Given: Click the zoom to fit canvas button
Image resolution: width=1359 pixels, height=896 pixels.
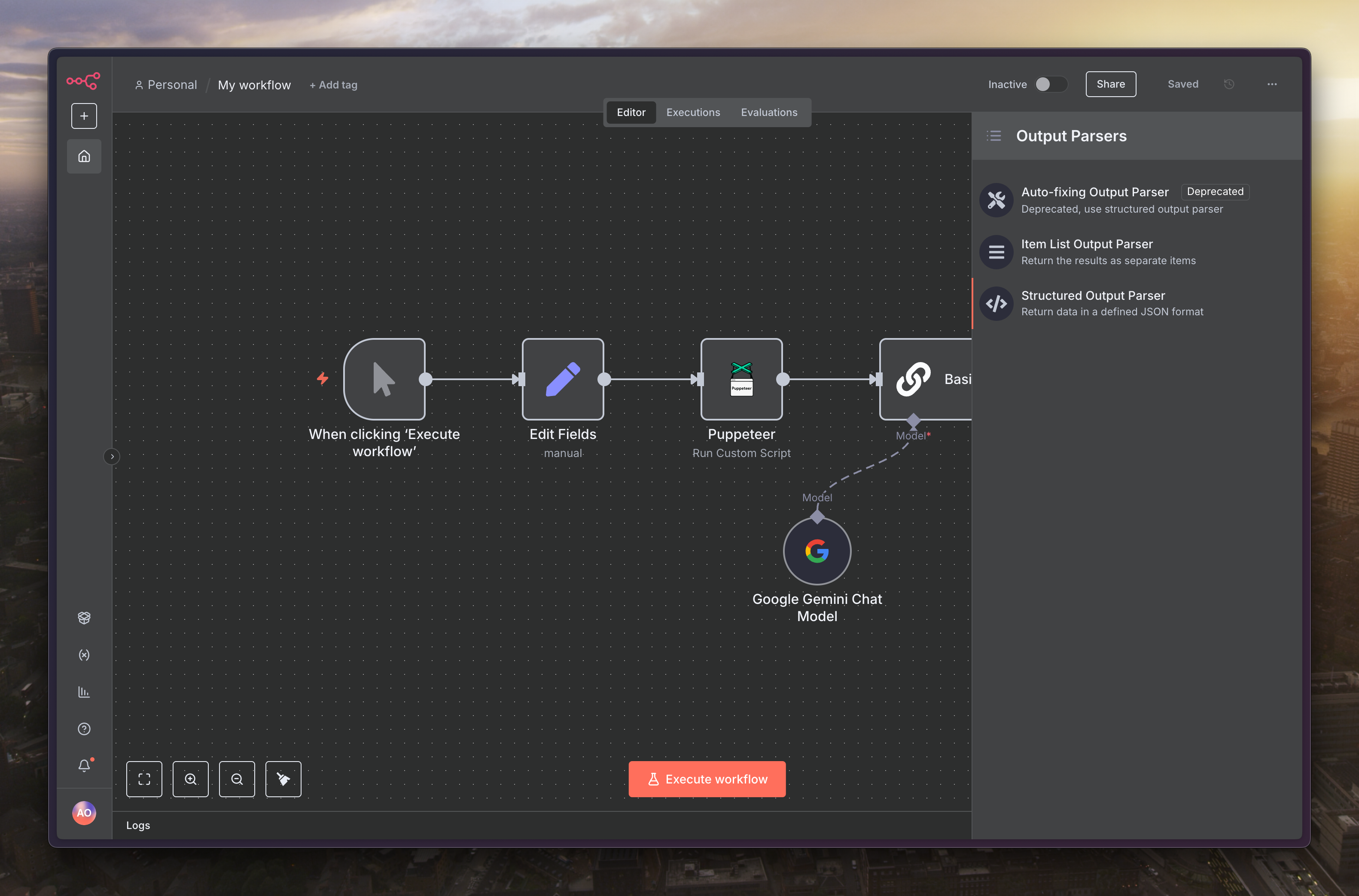Looking at the screenshot, I should click(x=144, y=779).
